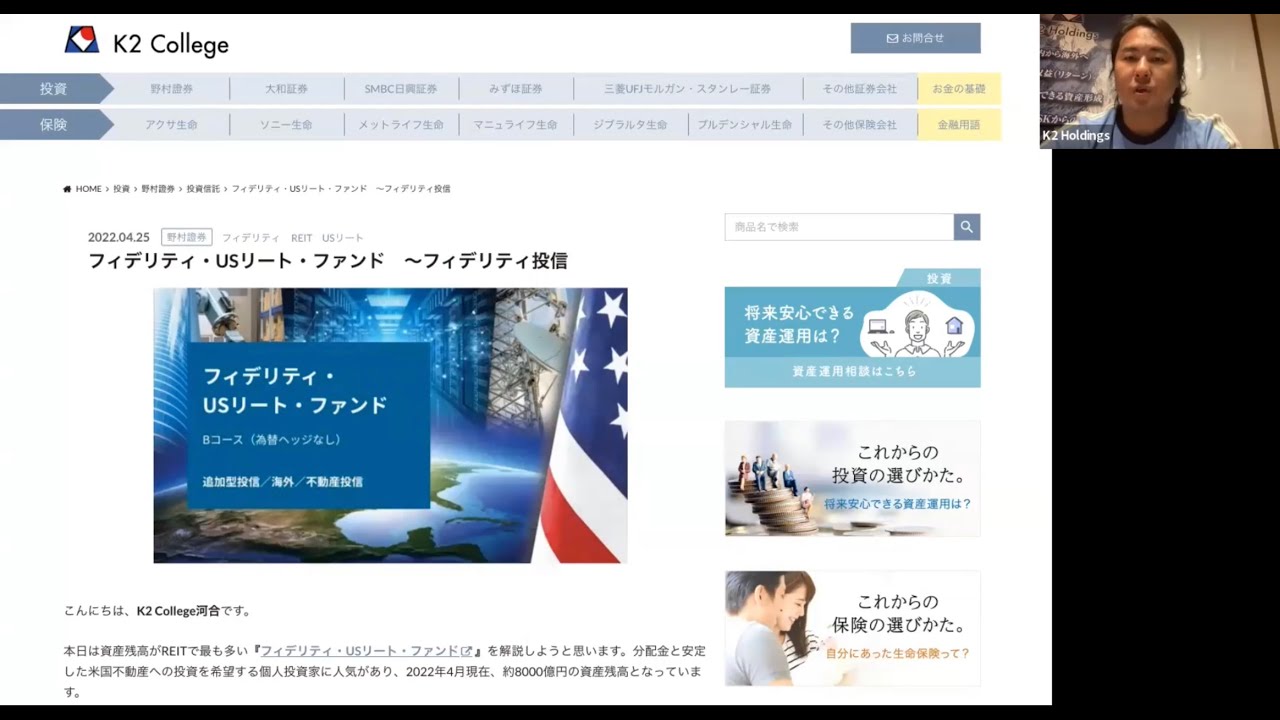Screen dimensions: 1280x720
Task: Click the 野村證券 tag badge
Action: coord(187,238)
